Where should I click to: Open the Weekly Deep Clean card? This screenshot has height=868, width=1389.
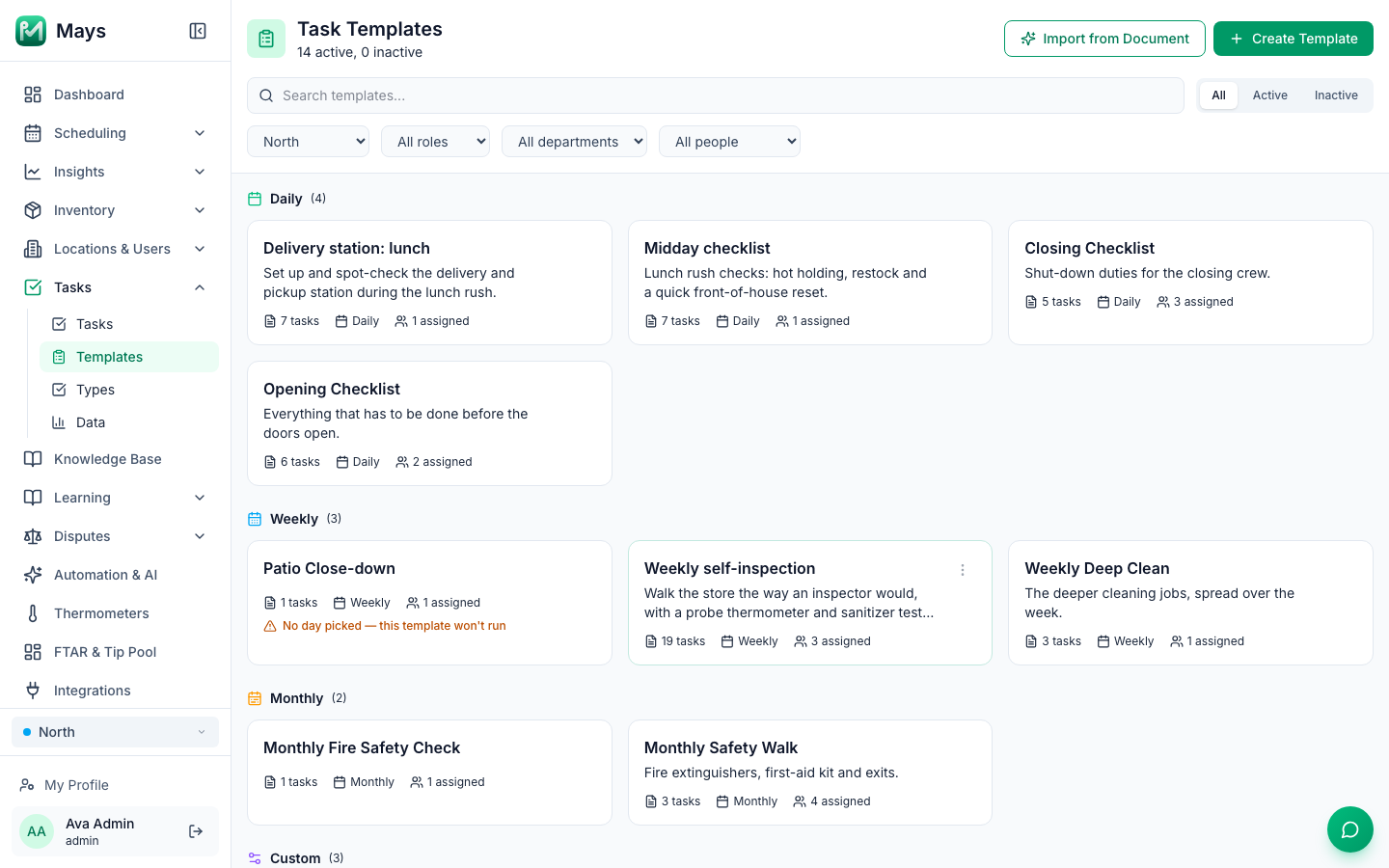point(1190,603)
